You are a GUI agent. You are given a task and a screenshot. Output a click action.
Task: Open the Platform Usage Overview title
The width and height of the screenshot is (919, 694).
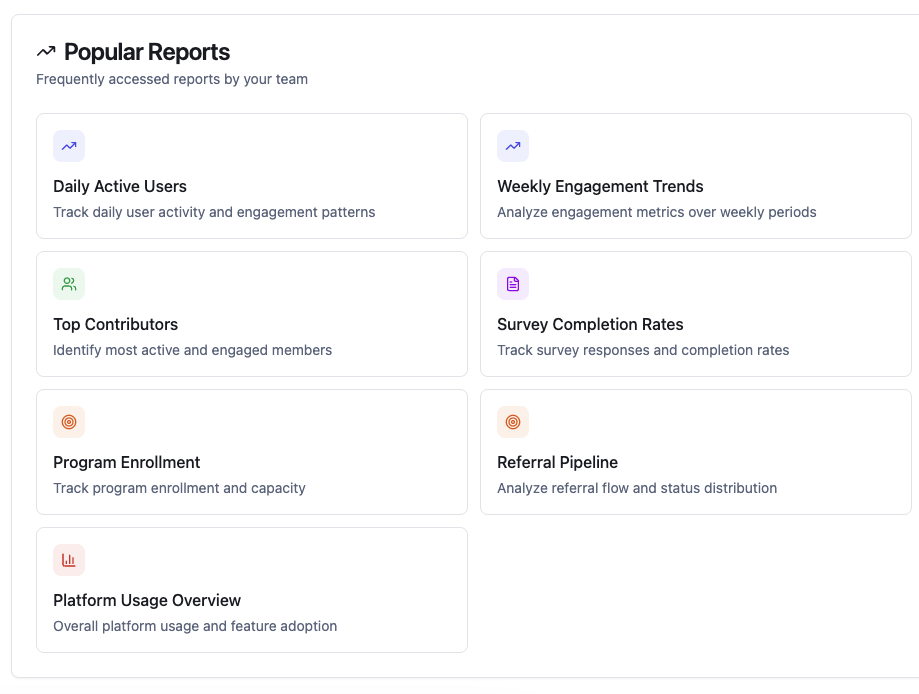coord(147,600)
